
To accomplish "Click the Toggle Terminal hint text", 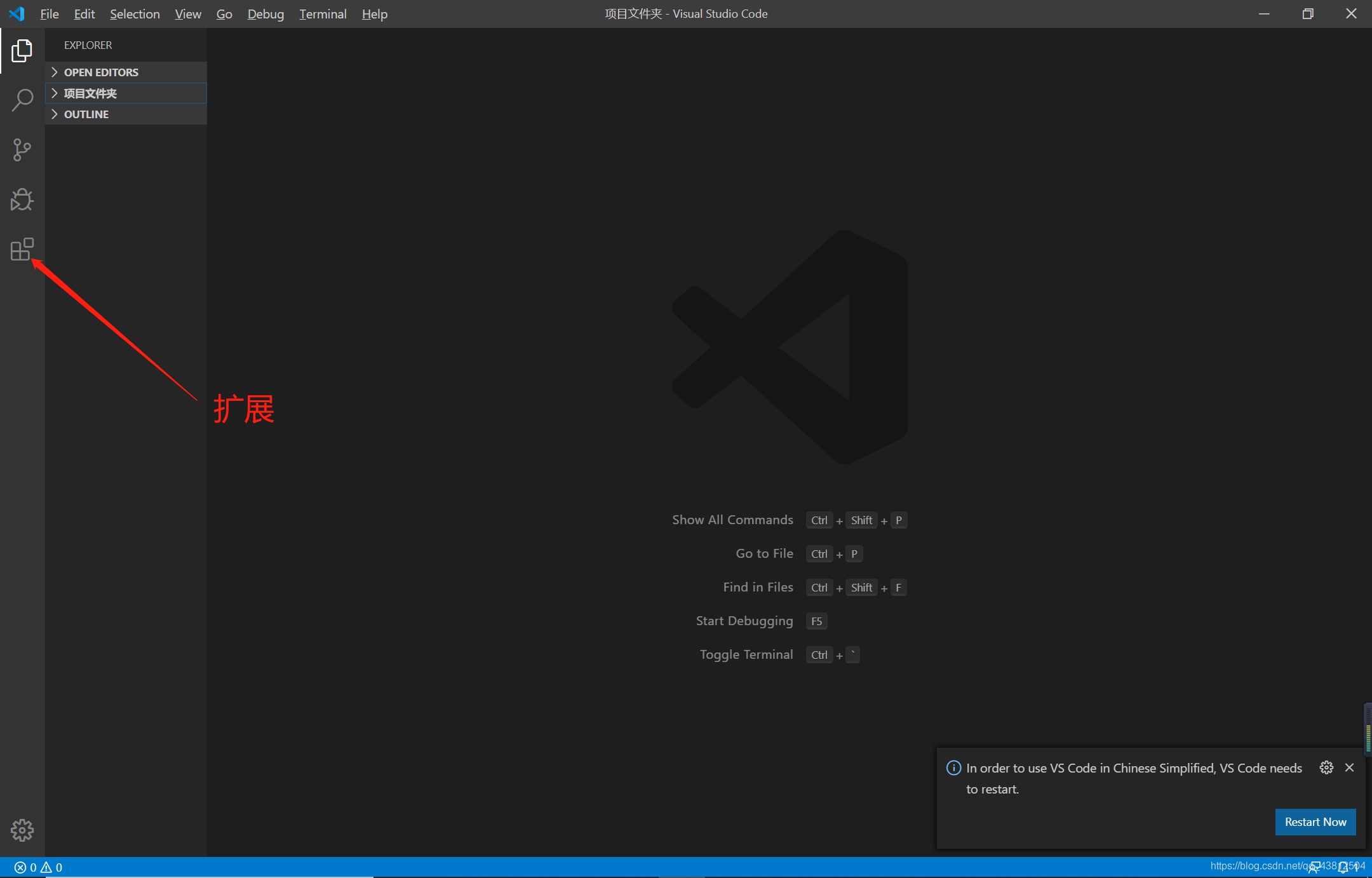I will pyautogui.click(x=746, y=654).
